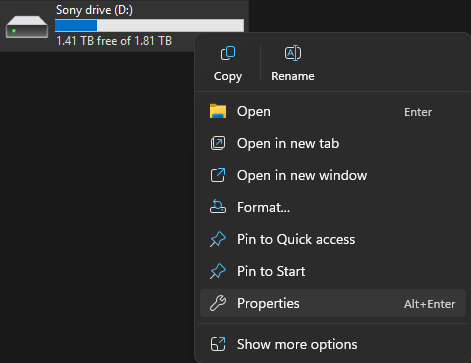Choose Open in new window
The image size is (471, 363).
coord(333,175)
